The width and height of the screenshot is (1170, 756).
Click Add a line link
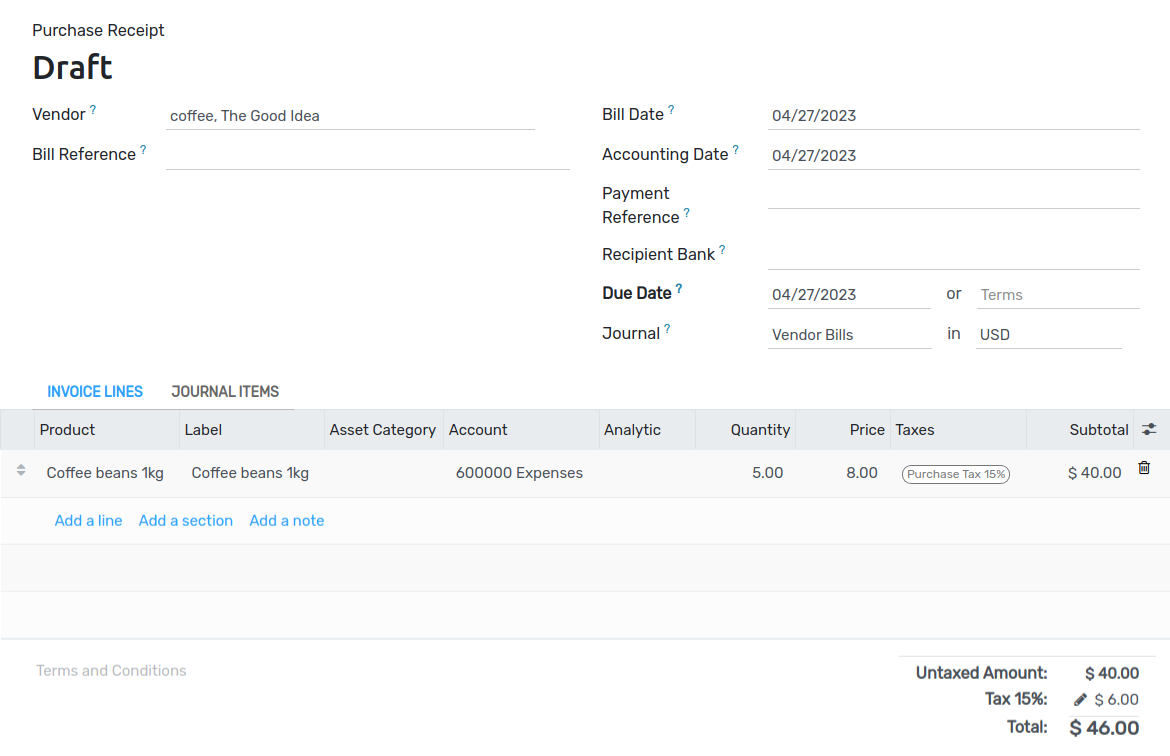(x=88, y=521)
